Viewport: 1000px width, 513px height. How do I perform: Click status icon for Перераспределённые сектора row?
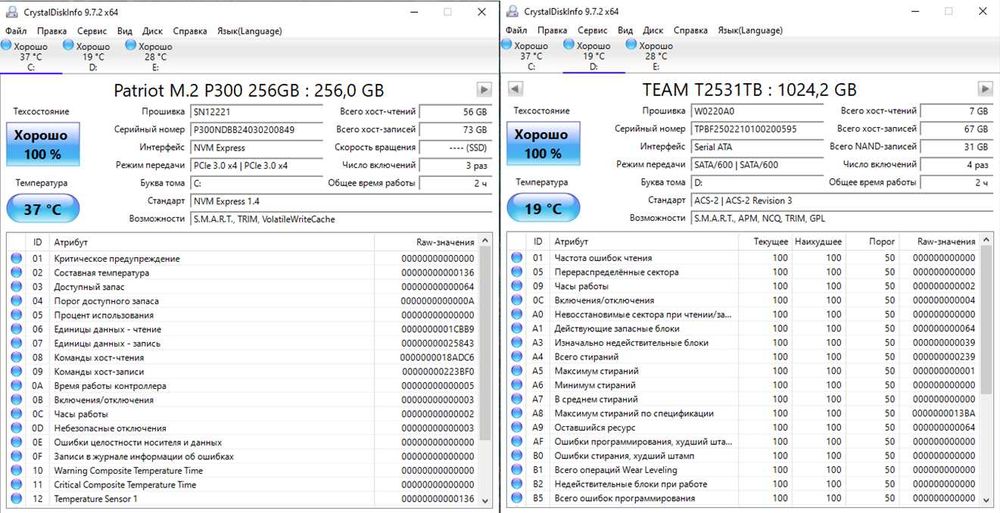coord(517,272)
